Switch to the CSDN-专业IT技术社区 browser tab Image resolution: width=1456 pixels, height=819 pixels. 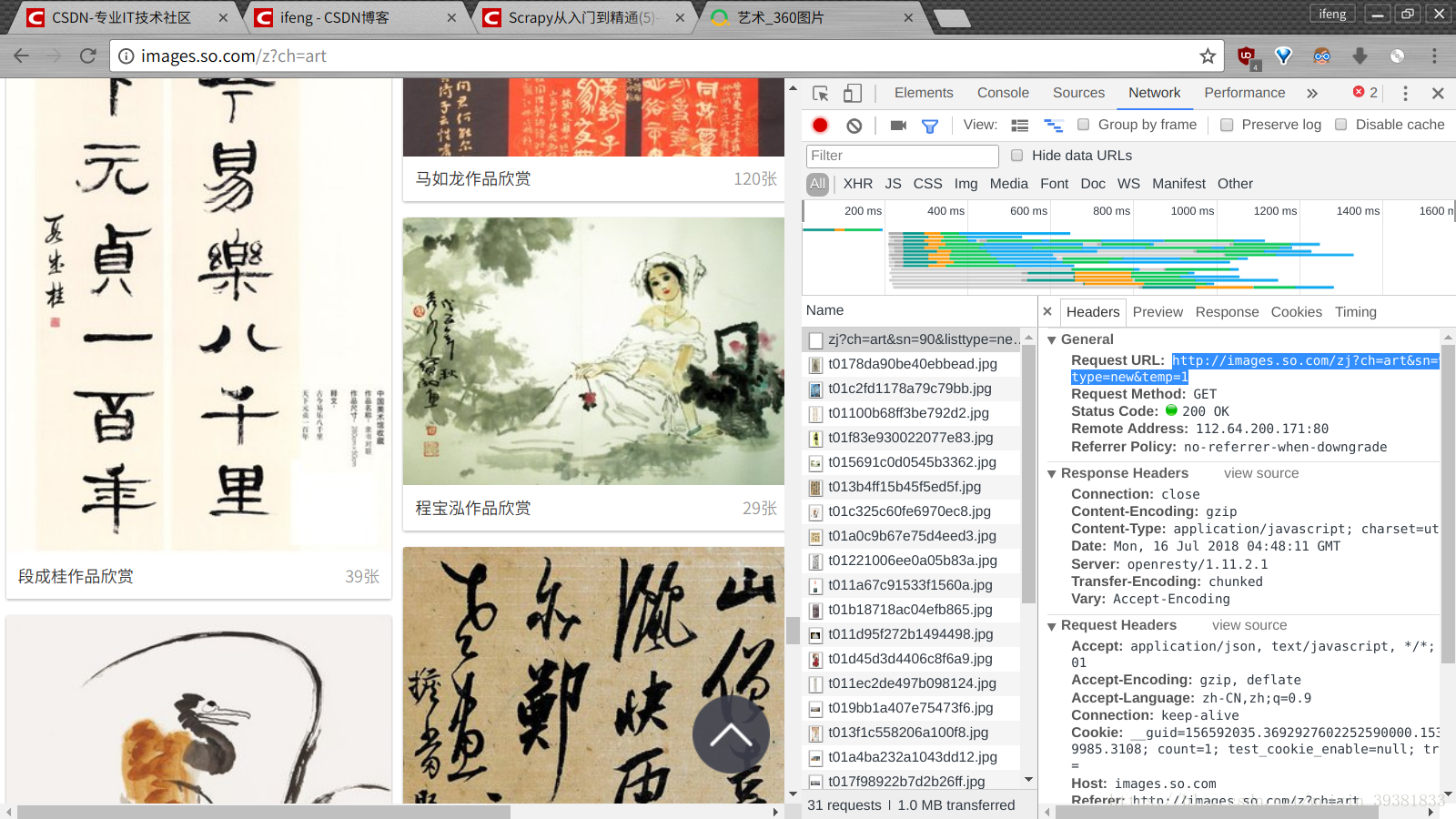click(x=121, y=18)
